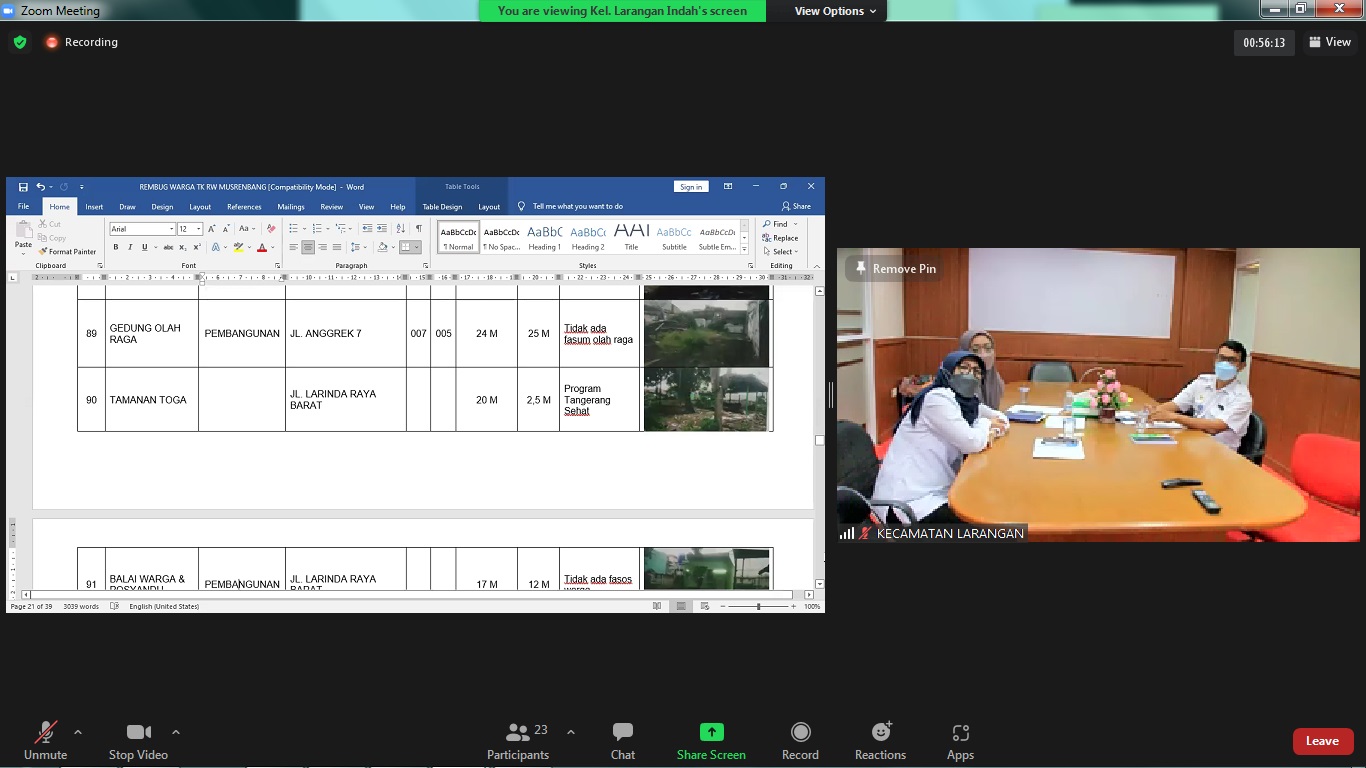Click the View layout button
The image size is (1366, 768).
[1329, 42]
